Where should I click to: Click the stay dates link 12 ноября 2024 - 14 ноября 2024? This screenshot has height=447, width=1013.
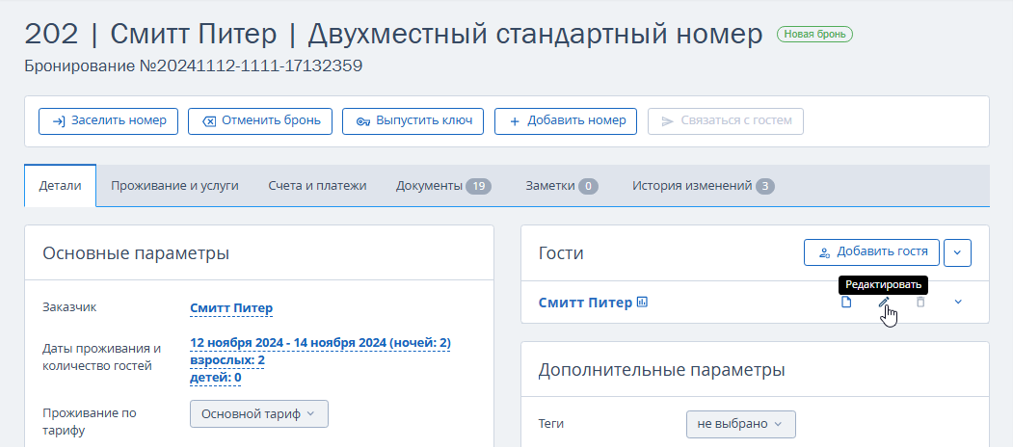click(x=287, y=343)
